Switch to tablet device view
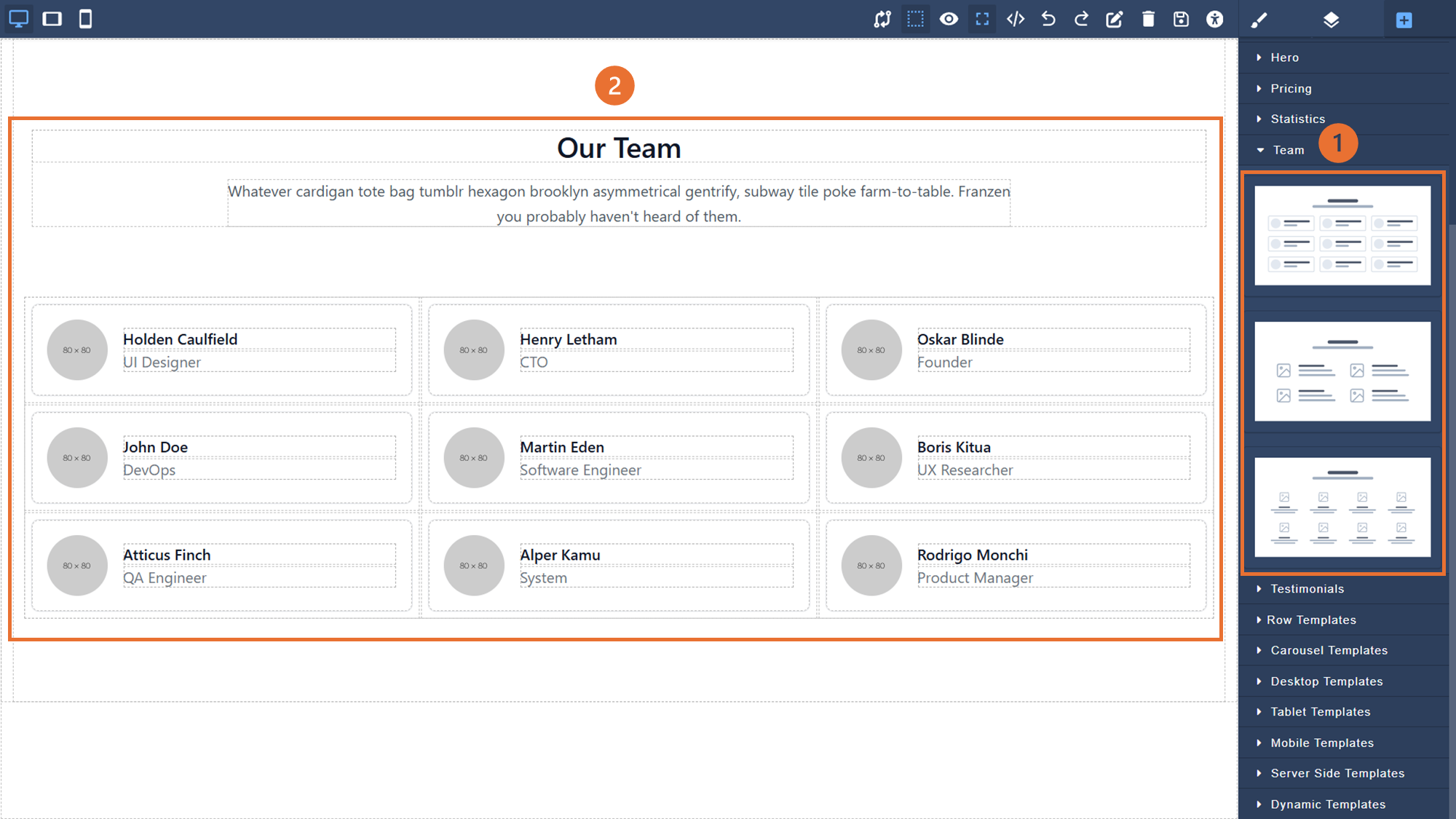1456x819 pixels. click(x=52, y=19)
